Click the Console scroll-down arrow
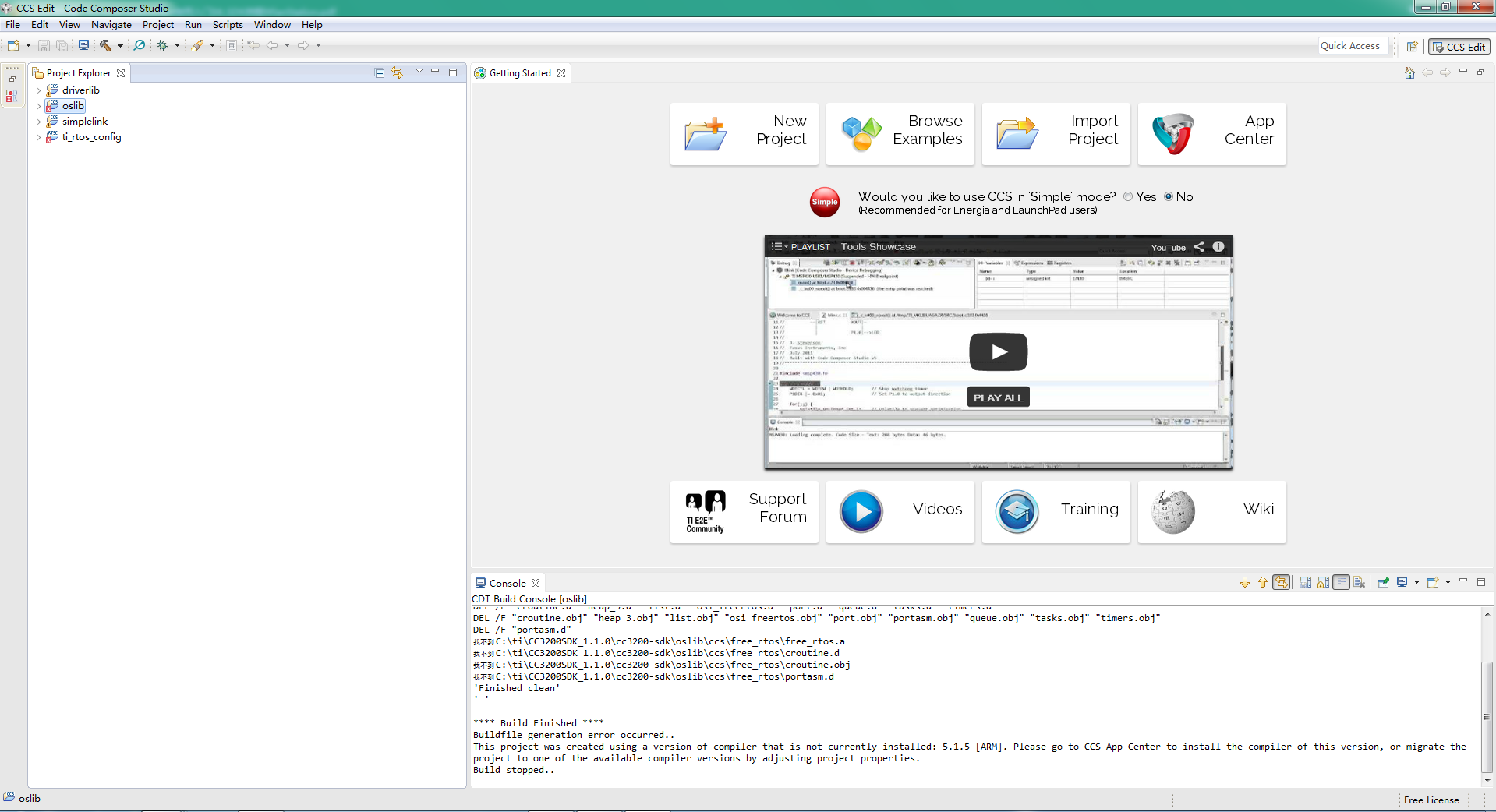The width and height of the screenshot is (1496, 812). tap(1487, 780)
